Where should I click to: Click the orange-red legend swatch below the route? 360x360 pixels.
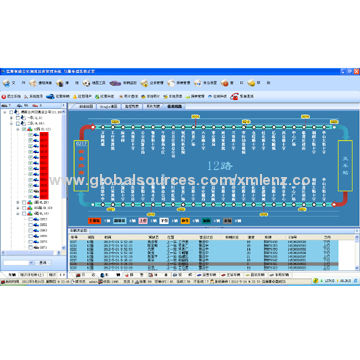click(94, 221)
